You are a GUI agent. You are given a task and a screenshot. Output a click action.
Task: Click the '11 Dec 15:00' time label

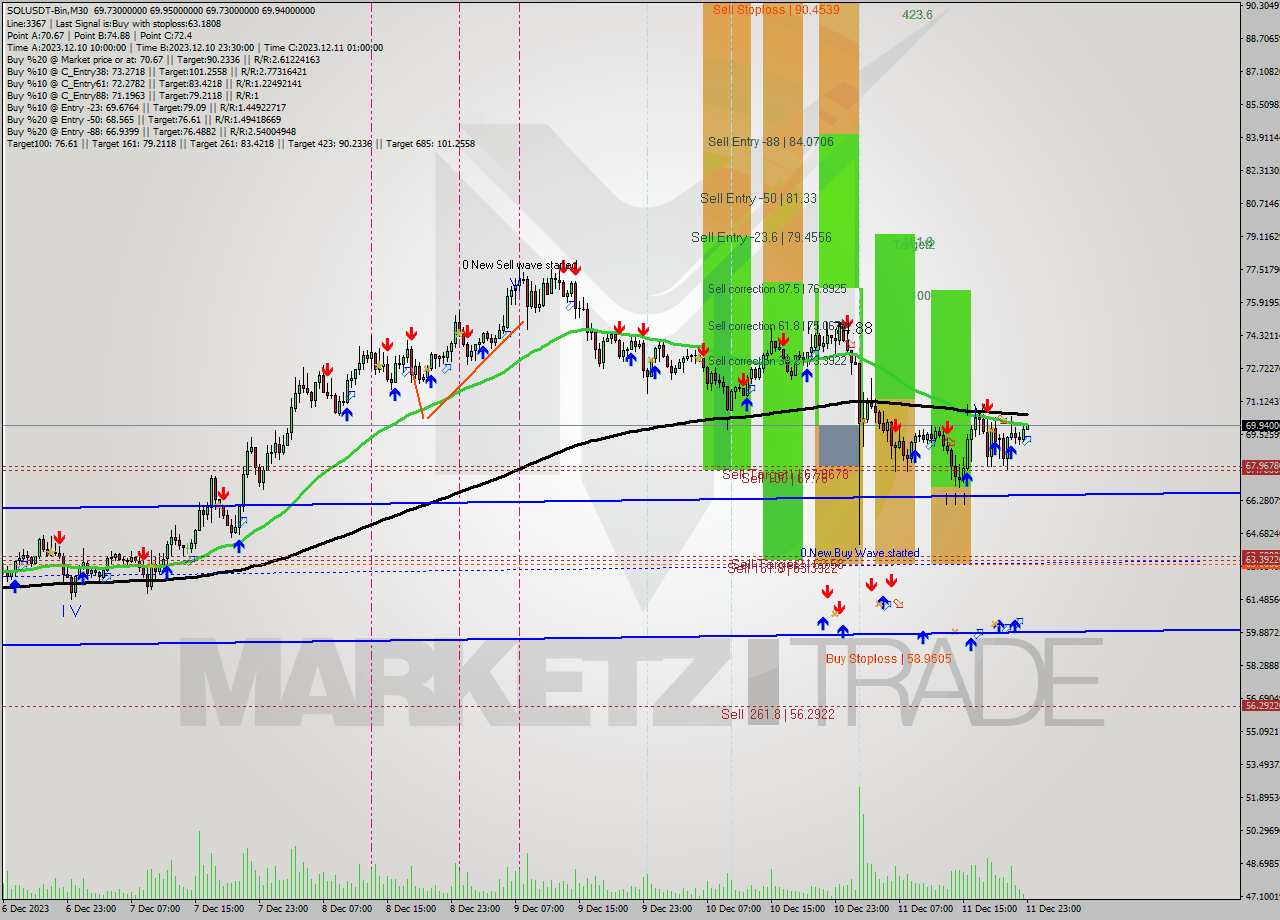click(989, 909)
